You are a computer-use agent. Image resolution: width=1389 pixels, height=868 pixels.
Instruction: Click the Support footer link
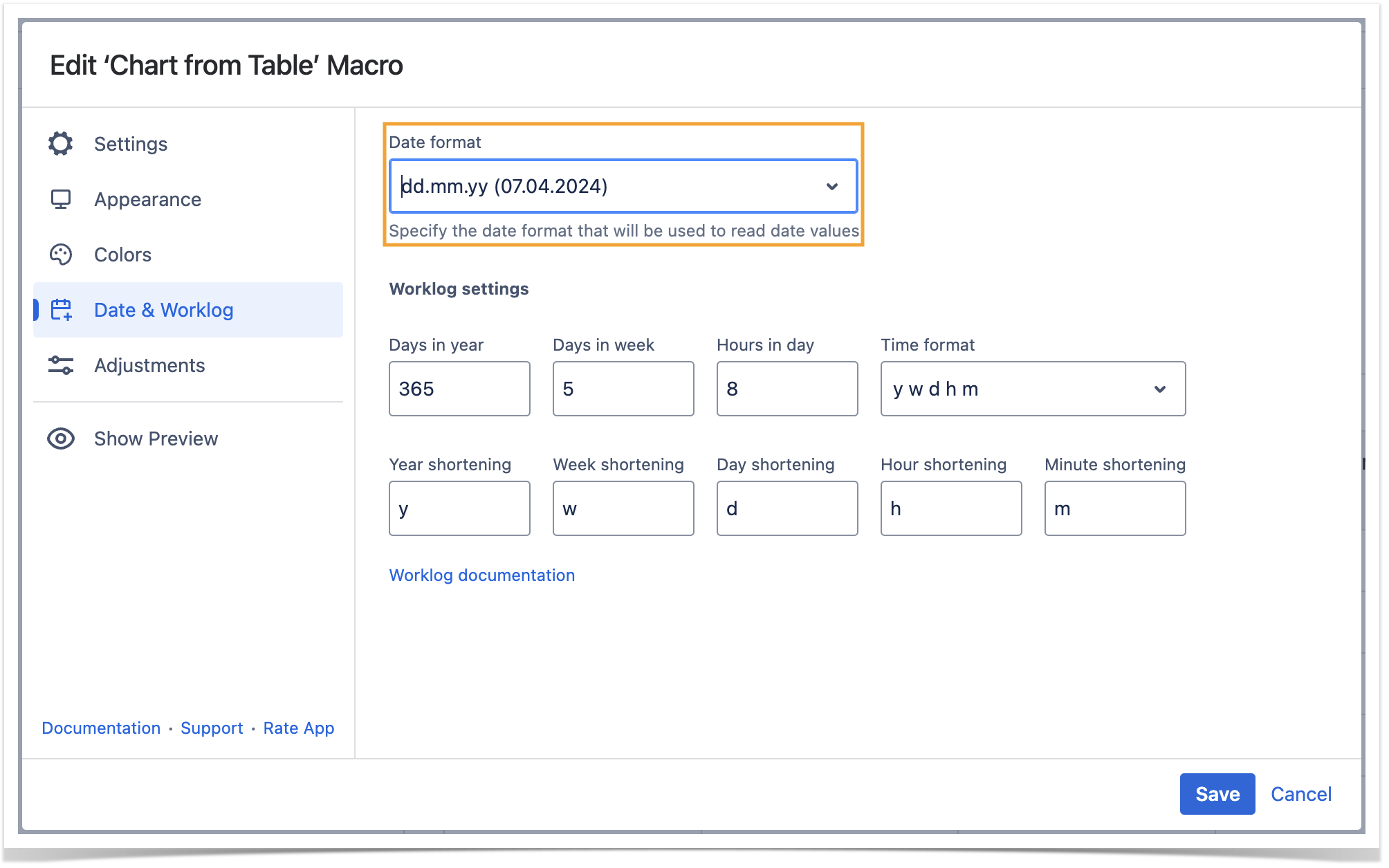pos(212,728)
